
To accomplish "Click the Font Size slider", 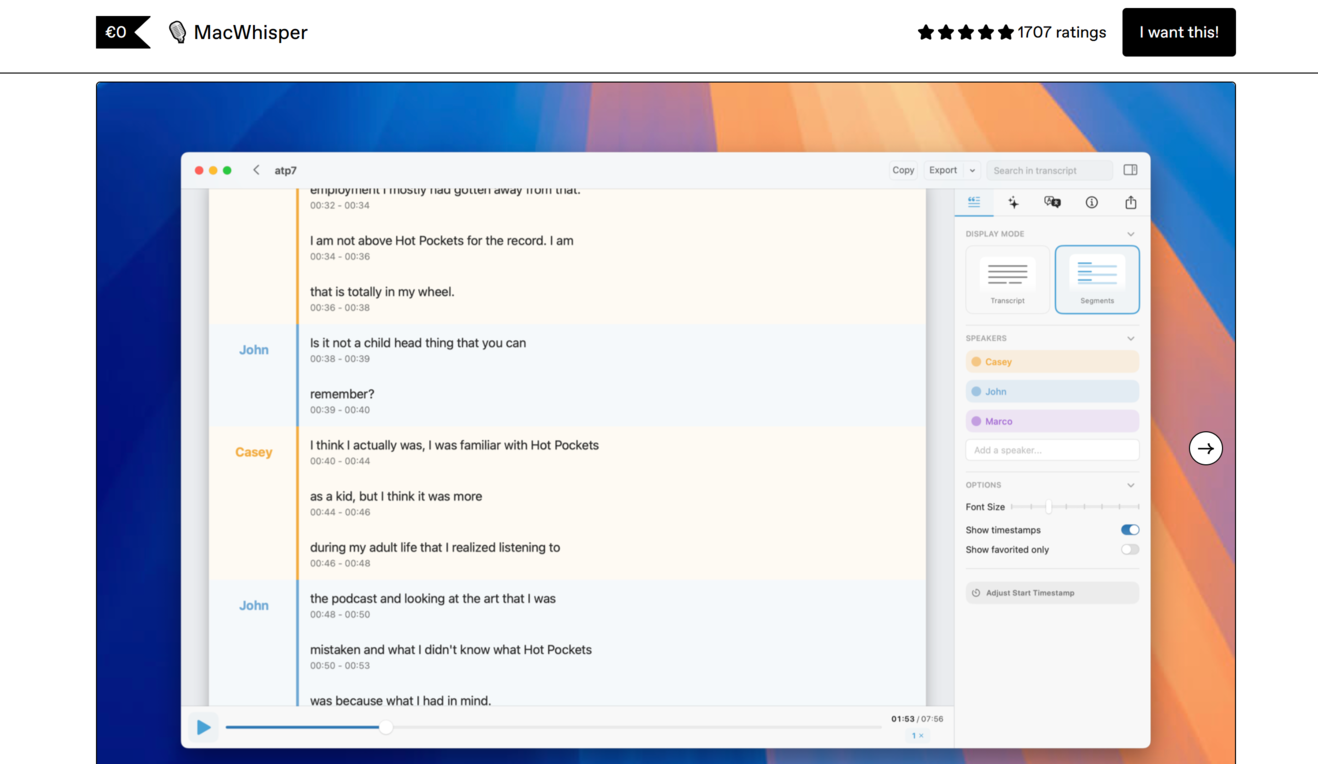I will [x=1075, y=507].
